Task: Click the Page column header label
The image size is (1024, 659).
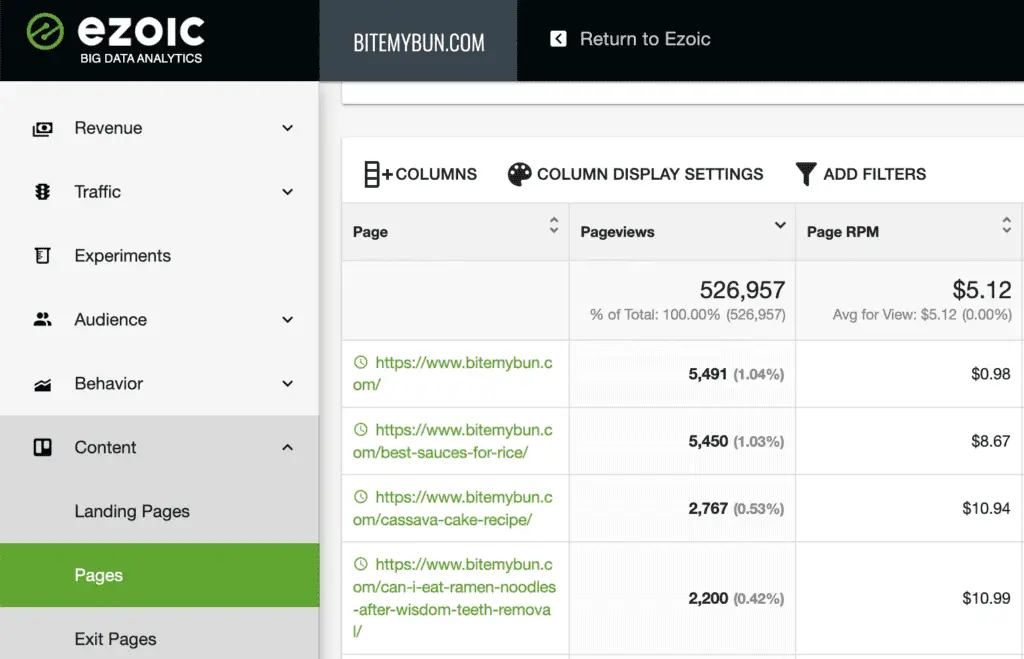Action: (370, 232)
